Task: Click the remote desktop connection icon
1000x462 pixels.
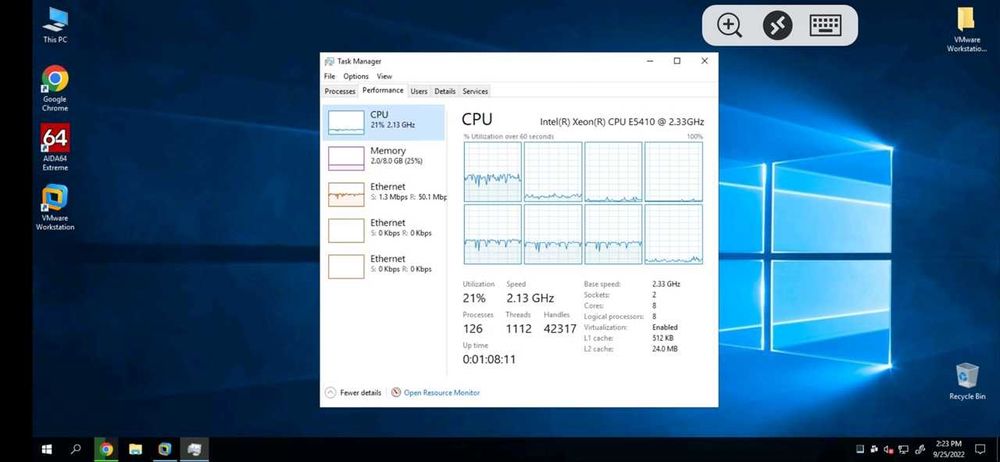Action: coord(777,26)
